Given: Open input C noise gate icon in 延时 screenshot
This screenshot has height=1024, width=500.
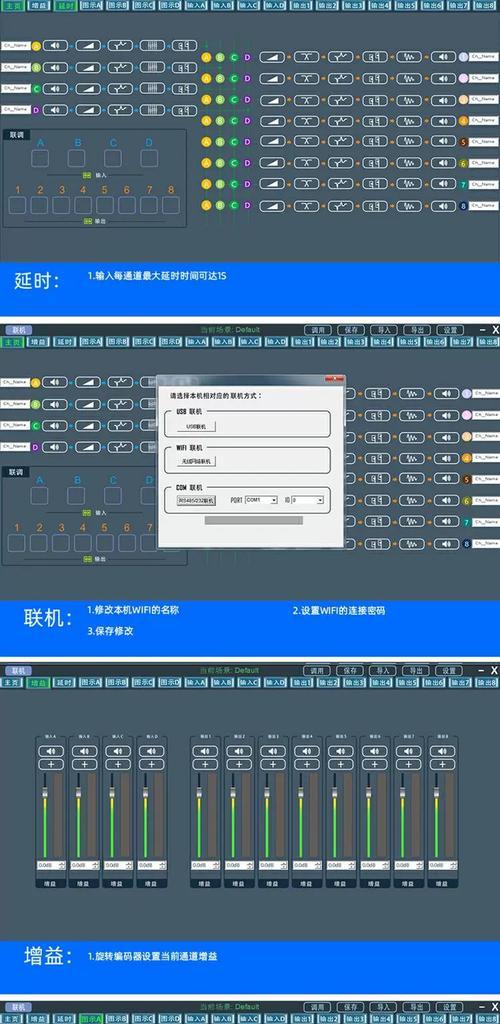Looking at the screenshot, I should (152, 89).
